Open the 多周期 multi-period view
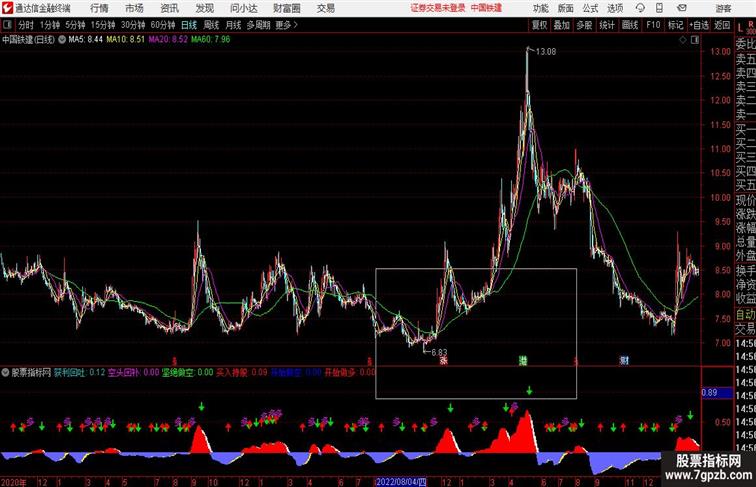This screenshot has height=487, width=756. tap(258, 25)
